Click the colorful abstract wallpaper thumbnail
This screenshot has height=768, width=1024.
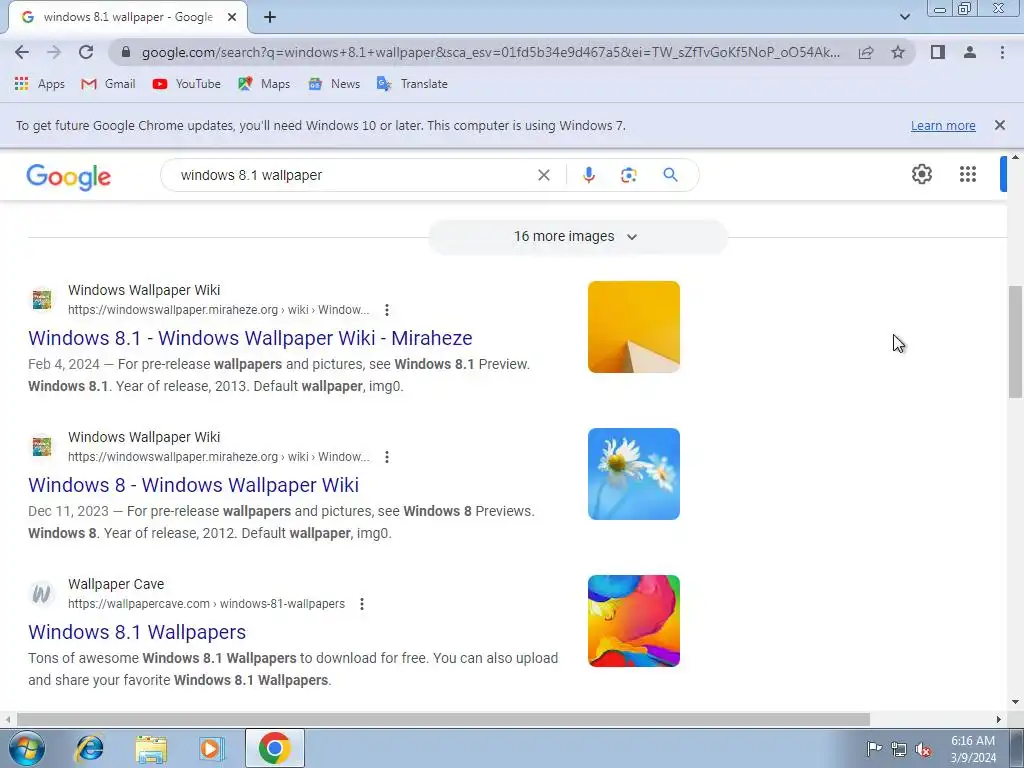coord(633,620)
